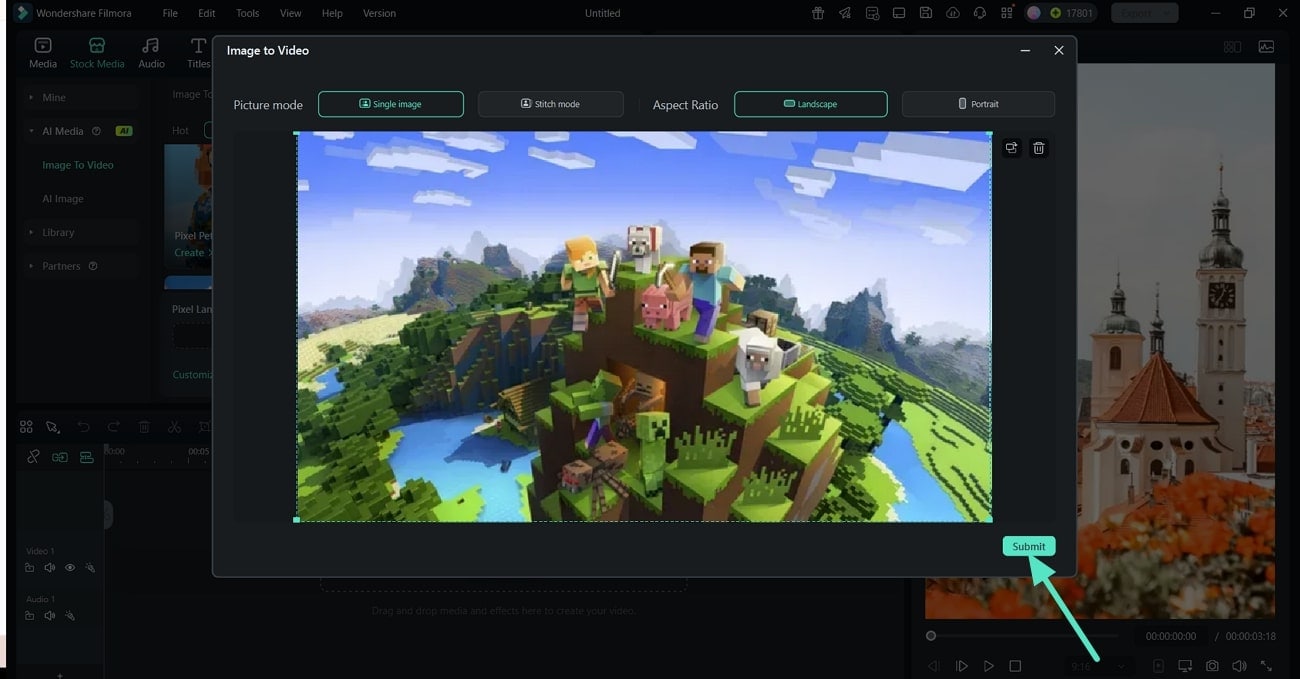
Task: Click the scissors split icon
Action: (174, 427)
